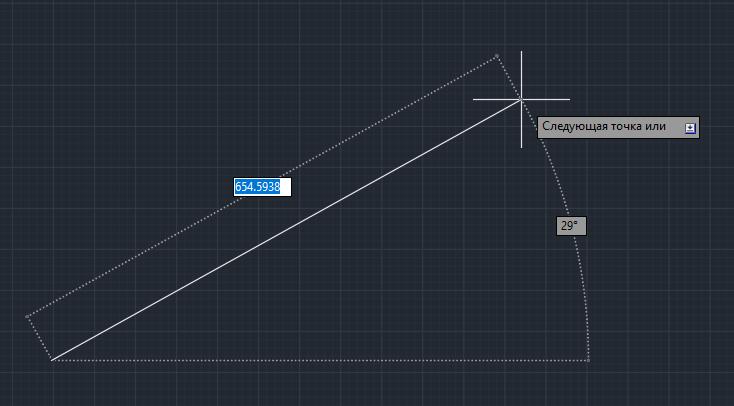Image resolution: width=734 pixels, height=406 pixels.
Task: Open the dropdown icon in the Следующая точка или tooltip
Action: pos(690,128)
